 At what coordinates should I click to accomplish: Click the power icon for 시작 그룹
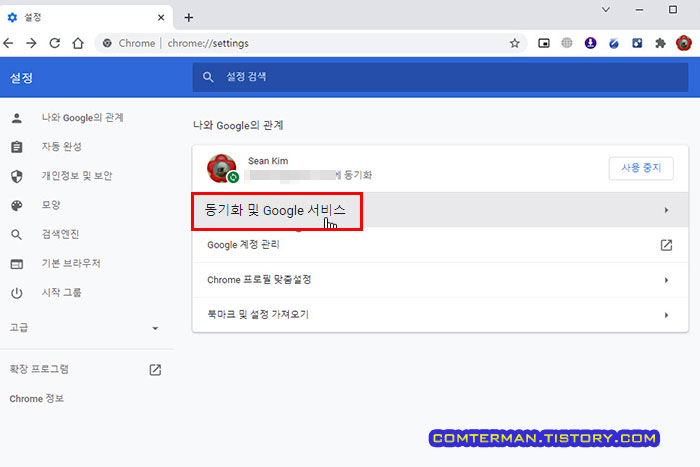(17, 293)
